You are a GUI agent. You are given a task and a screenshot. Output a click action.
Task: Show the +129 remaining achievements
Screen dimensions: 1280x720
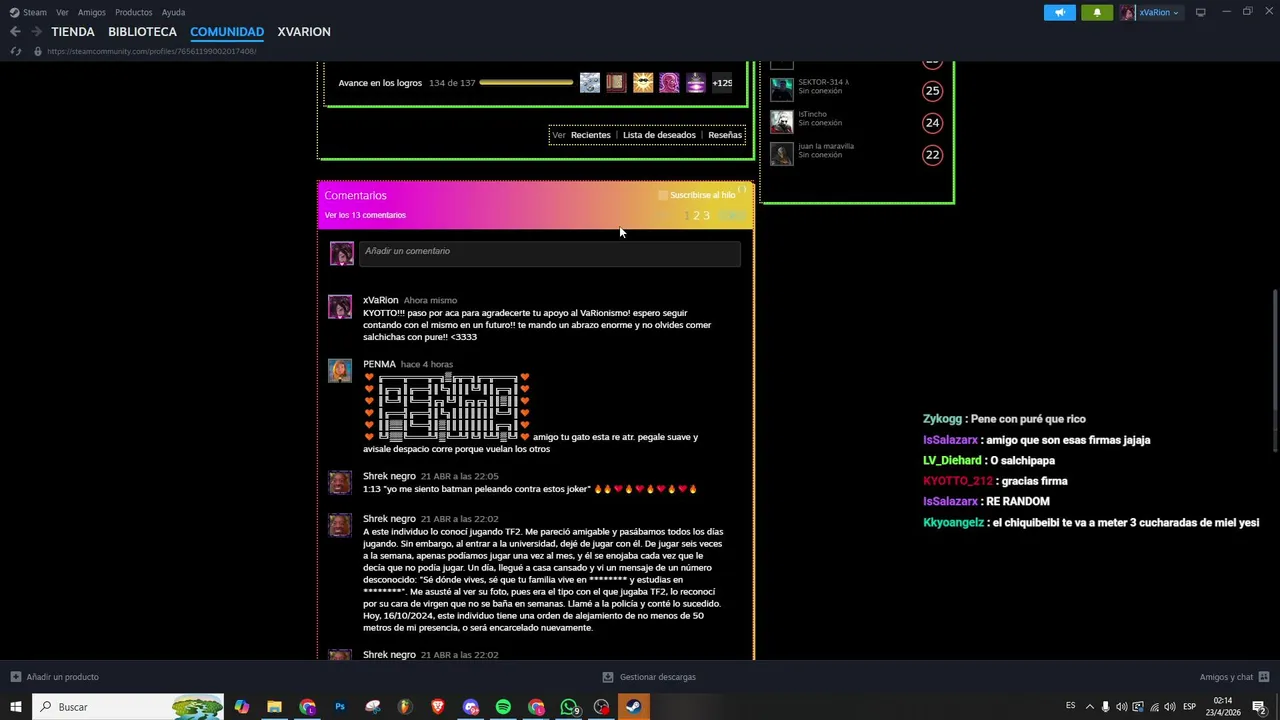pos(722,83)
